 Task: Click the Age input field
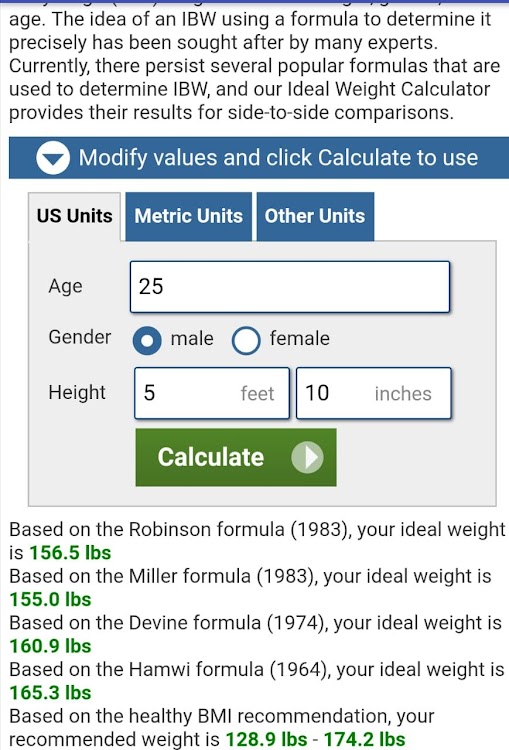click(x=290, y=287)
